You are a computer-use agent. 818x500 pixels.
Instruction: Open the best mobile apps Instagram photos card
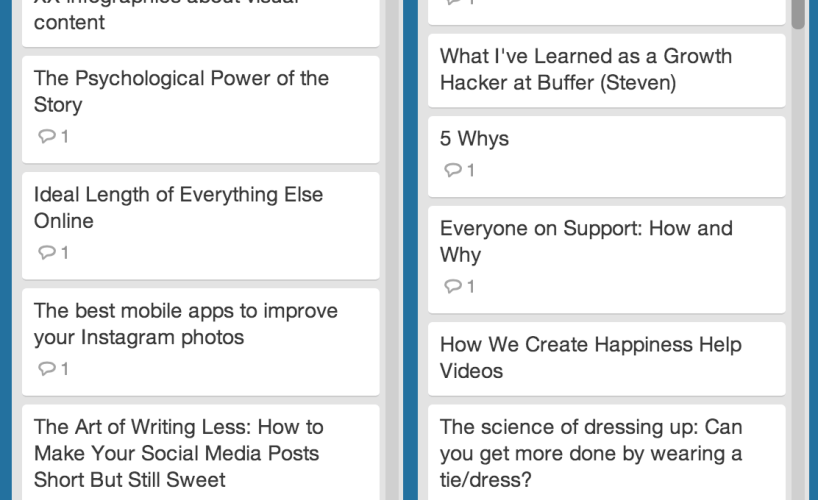point(201,342)
